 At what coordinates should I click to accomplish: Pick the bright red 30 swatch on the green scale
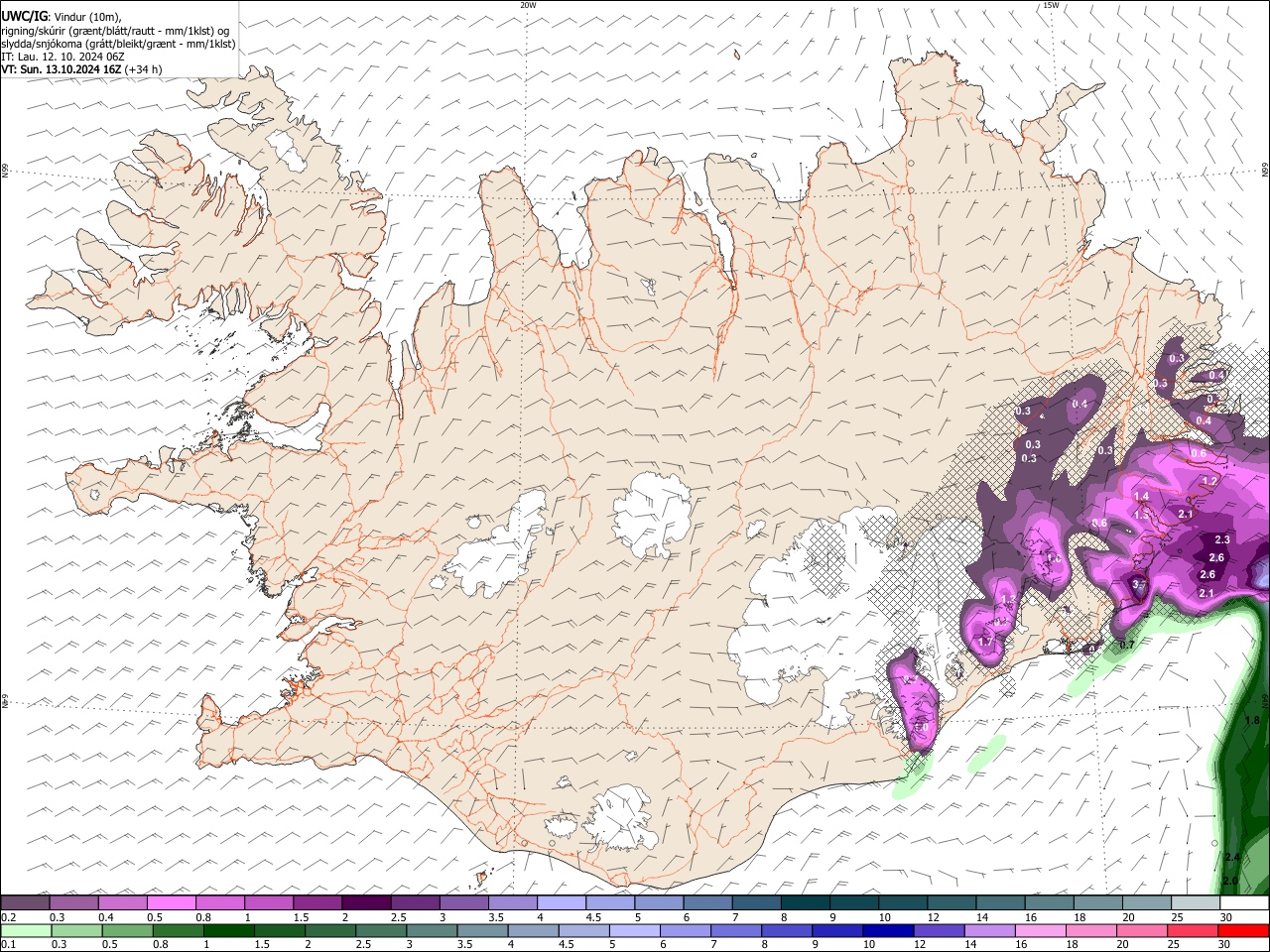(1243, 930)
